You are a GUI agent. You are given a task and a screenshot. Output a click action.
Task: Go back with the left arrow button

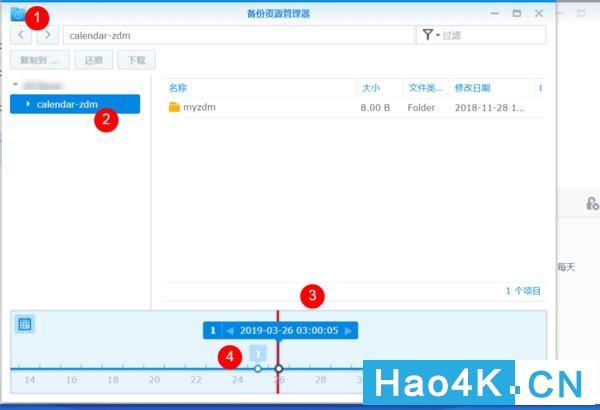[21, 35]
